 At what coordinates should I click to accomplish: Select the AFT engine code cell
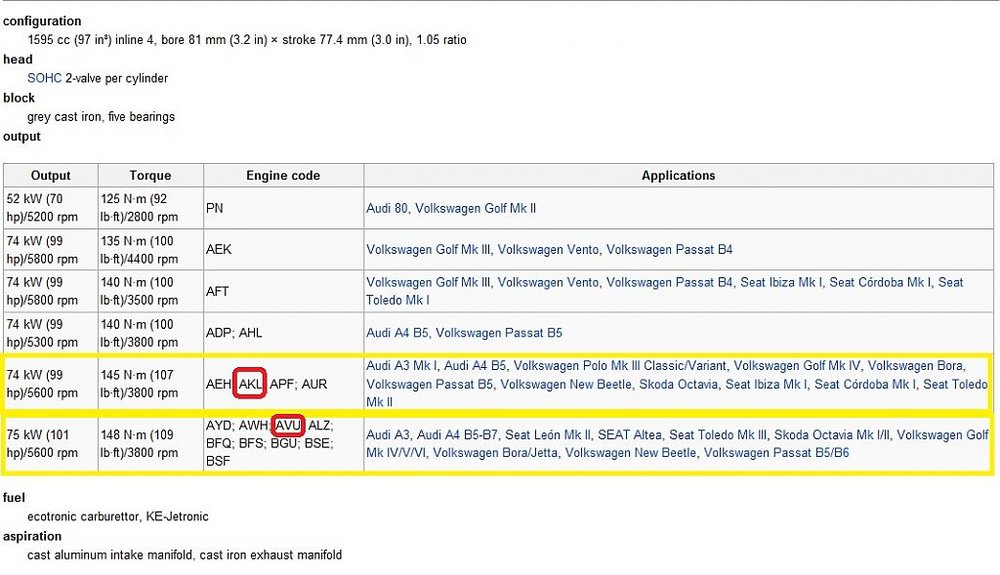283,291
